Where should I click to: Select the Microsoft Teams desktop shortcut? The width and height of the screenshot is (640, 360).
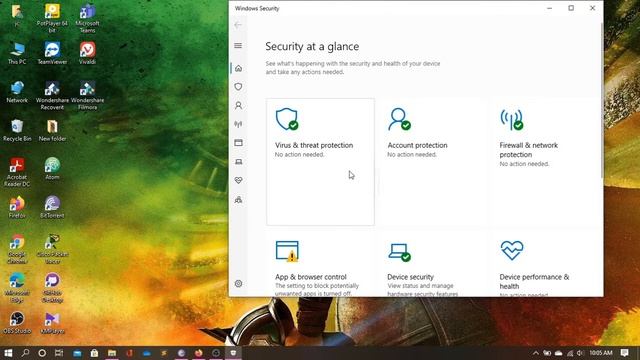87,18
